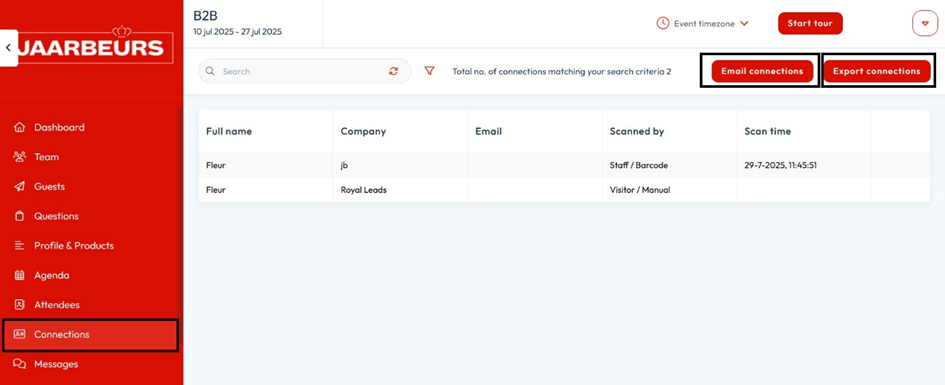Open the red filter funnel icon
The image size is (945, 385).
[429, 71]
